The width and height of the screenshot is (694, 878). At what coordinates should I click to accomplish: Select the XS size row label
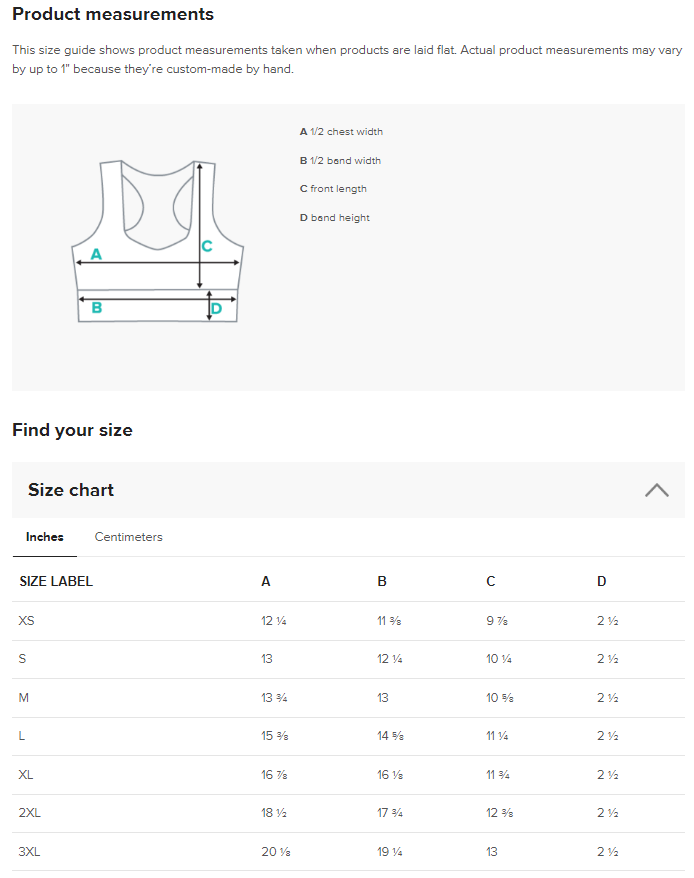pyautogui.click(x=27, y=621)
